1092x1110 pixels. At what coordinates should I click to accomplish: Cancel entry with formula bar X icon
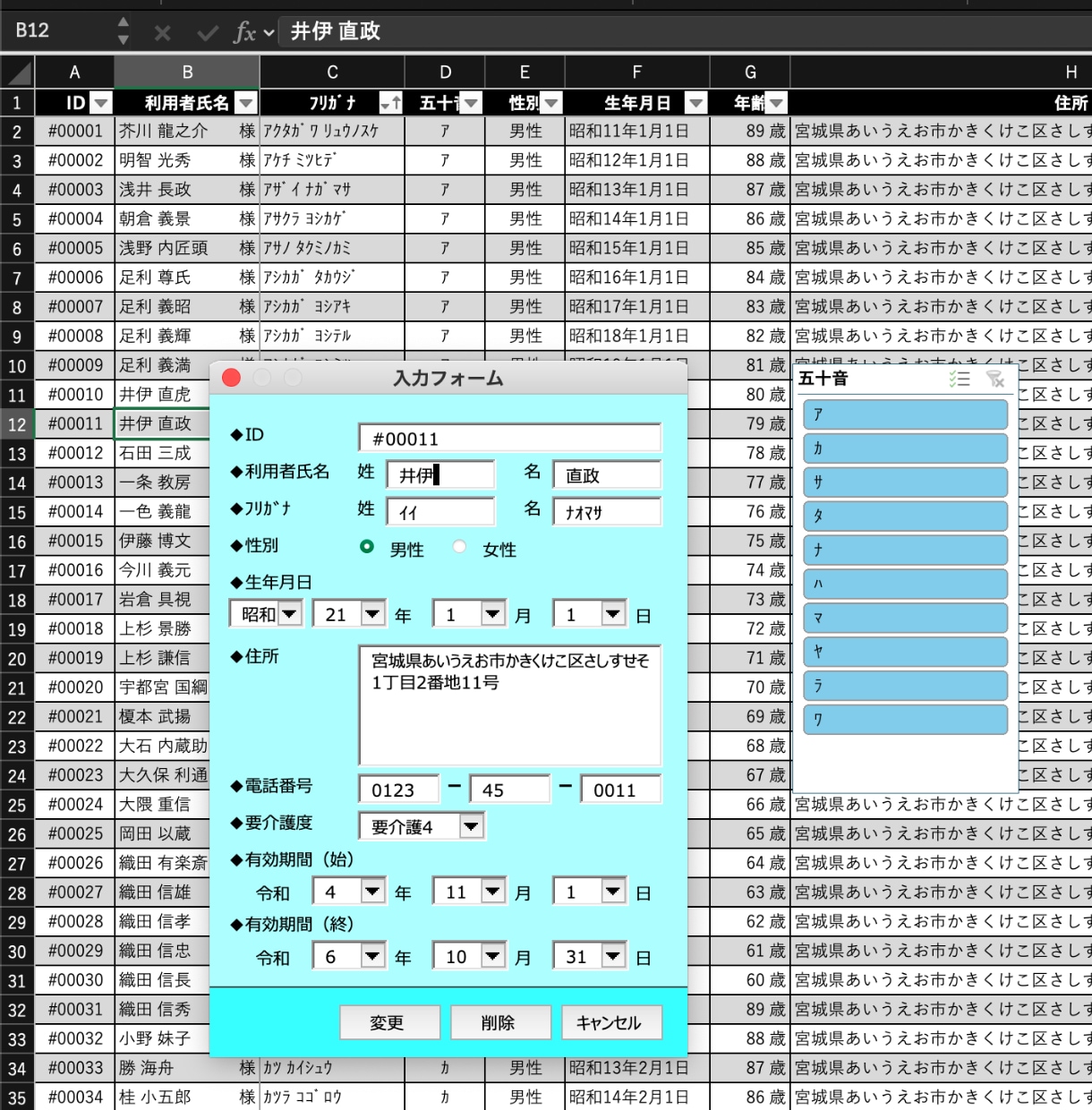coord(162,33)
